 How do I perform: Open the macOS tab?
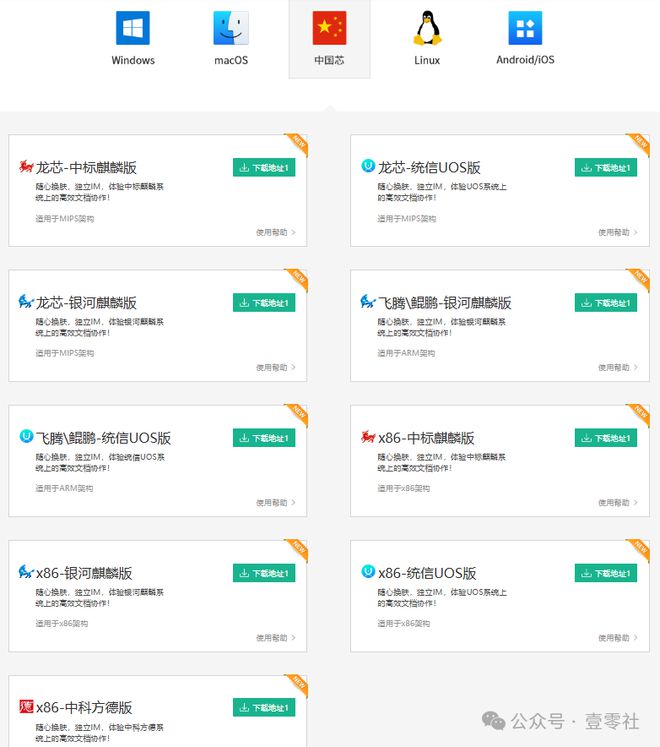click(x=231, y=39)
